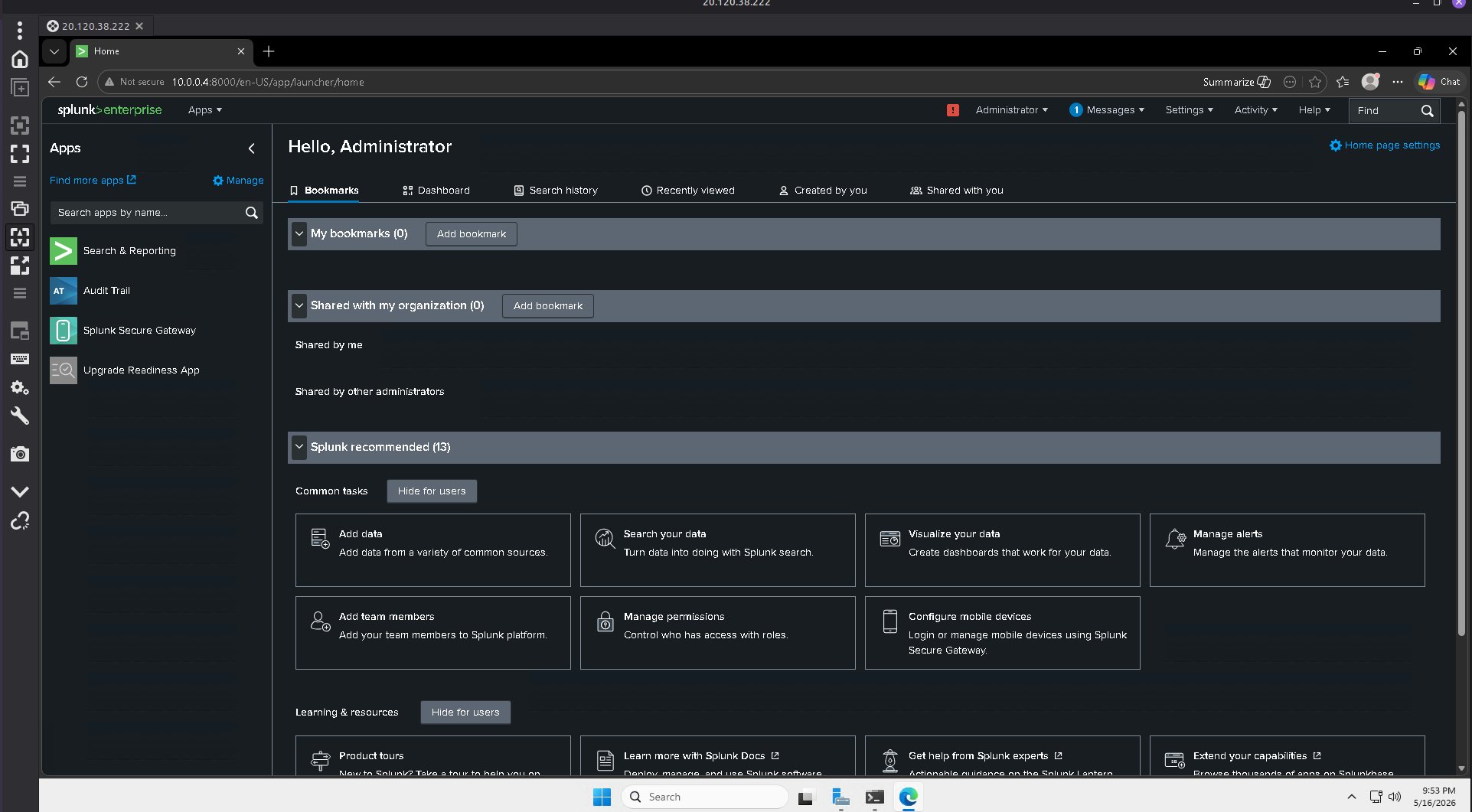Click the Splunk Docs document icon
The image size is (1472, 812).
(x=605, y=760)
